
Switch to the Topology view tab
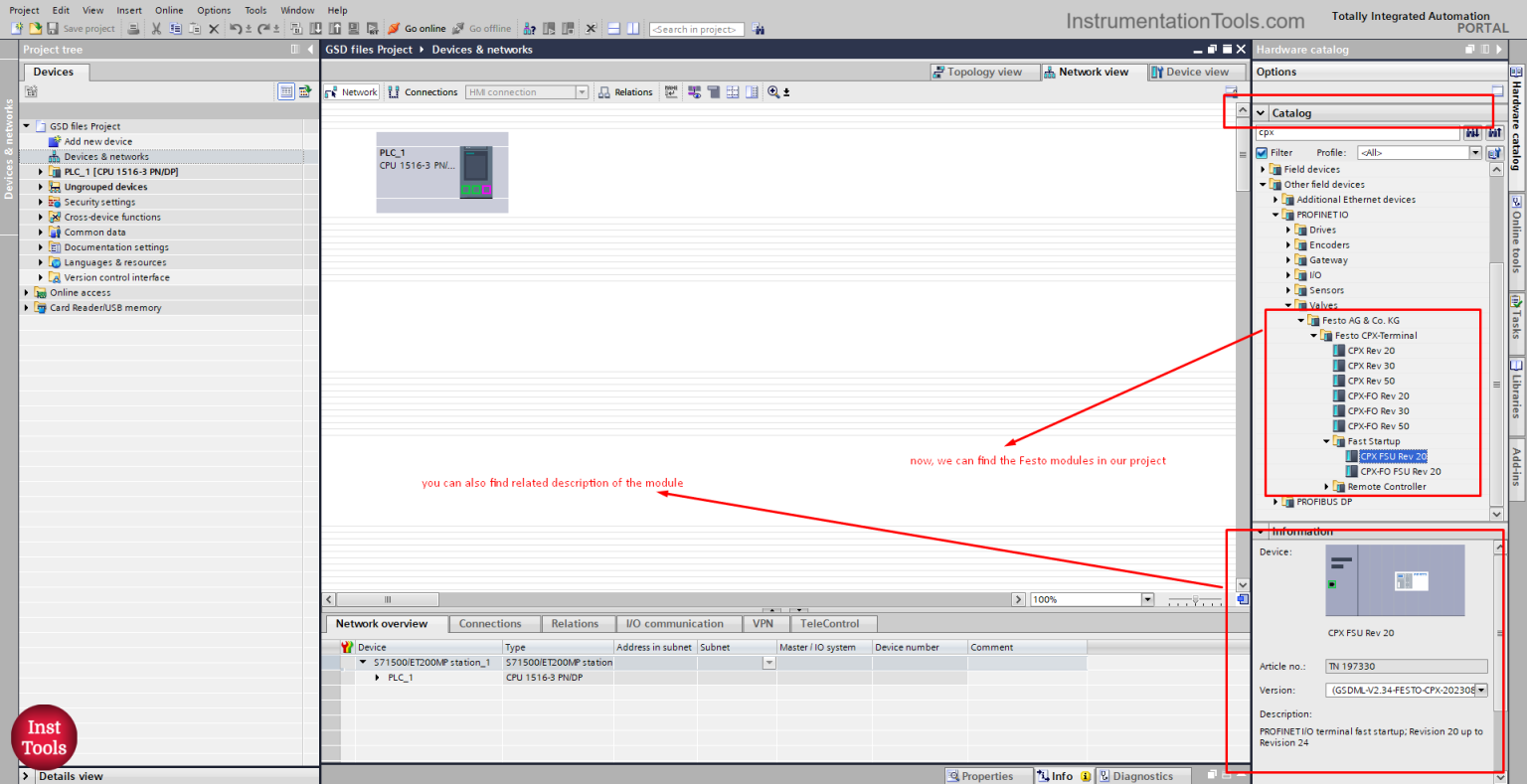point(984,72)
